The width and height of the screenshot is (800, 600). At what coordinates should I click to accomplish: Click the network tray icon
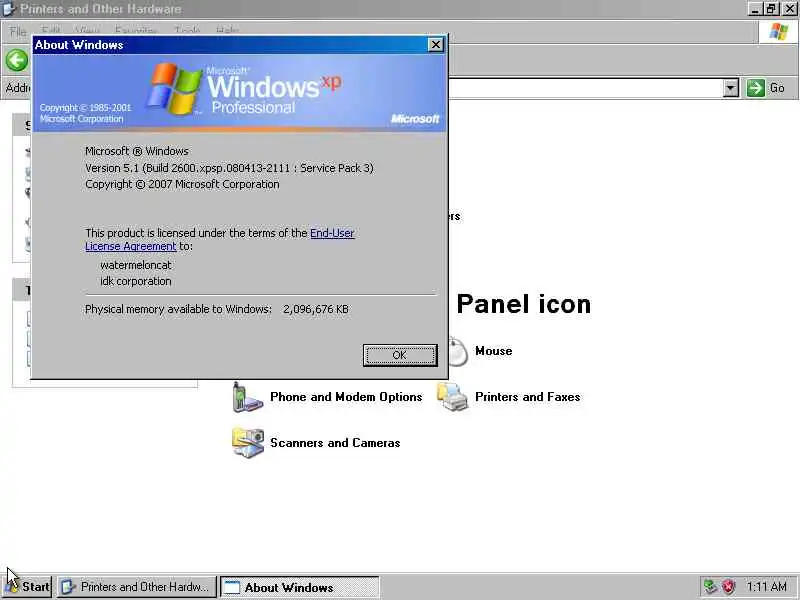[710, 586]
